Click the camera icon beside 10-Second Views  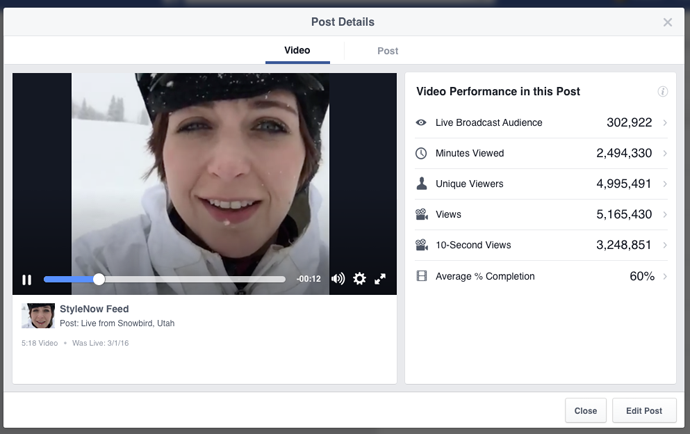[x=422, y=245]
